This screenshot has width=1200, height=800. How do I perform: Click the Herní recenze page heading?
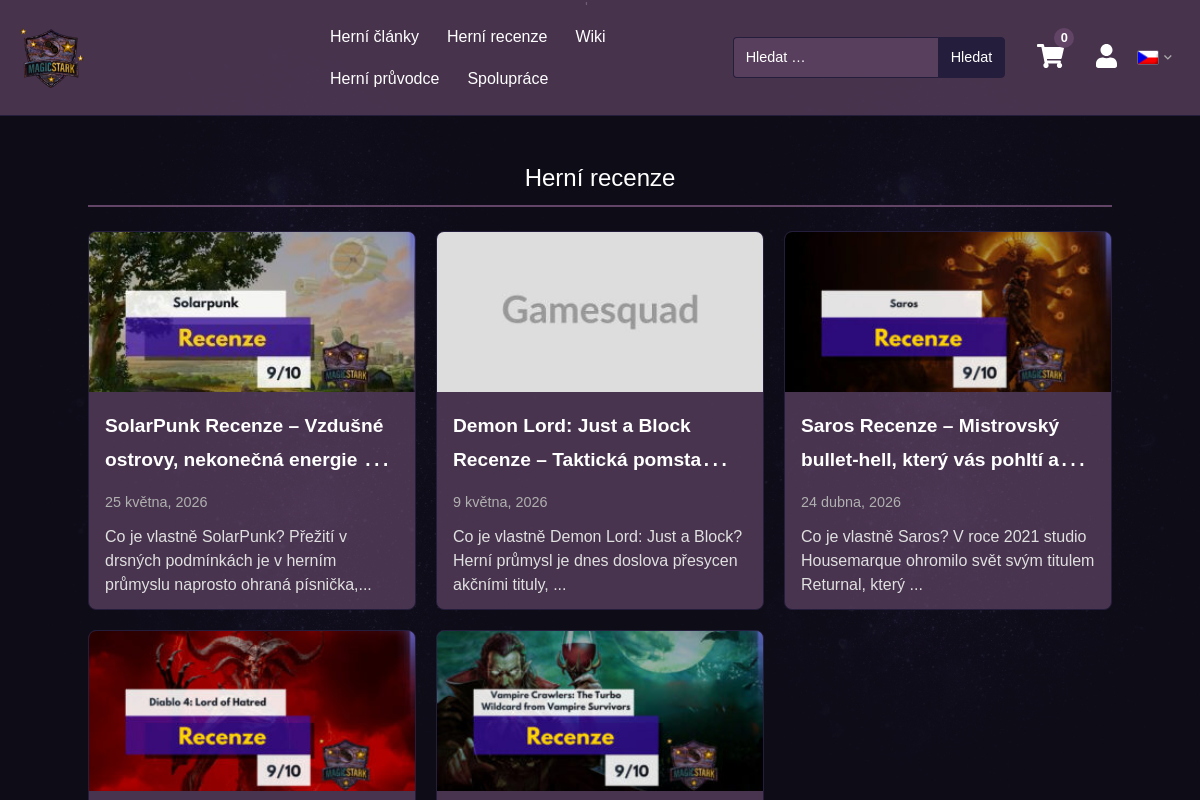pos(600,178)
